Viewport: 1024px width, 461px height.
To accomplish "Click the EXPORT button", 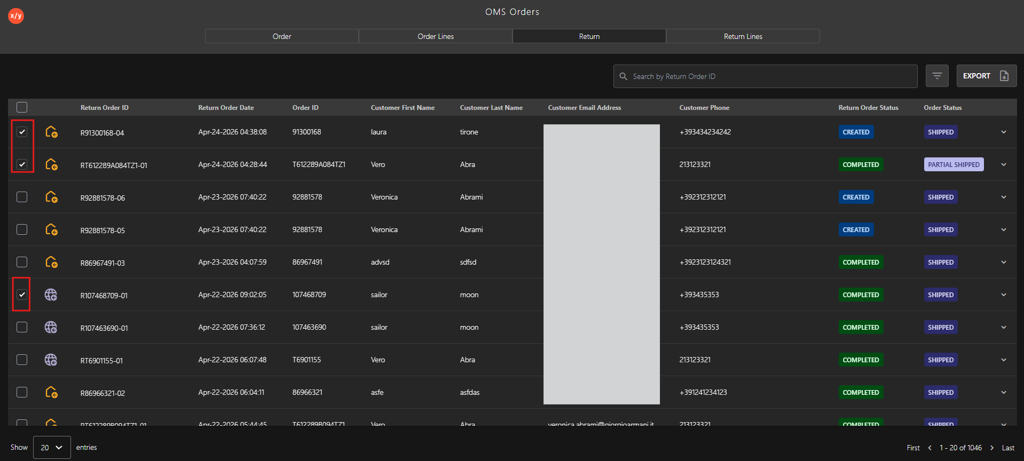I will click(x=986, y=76).
